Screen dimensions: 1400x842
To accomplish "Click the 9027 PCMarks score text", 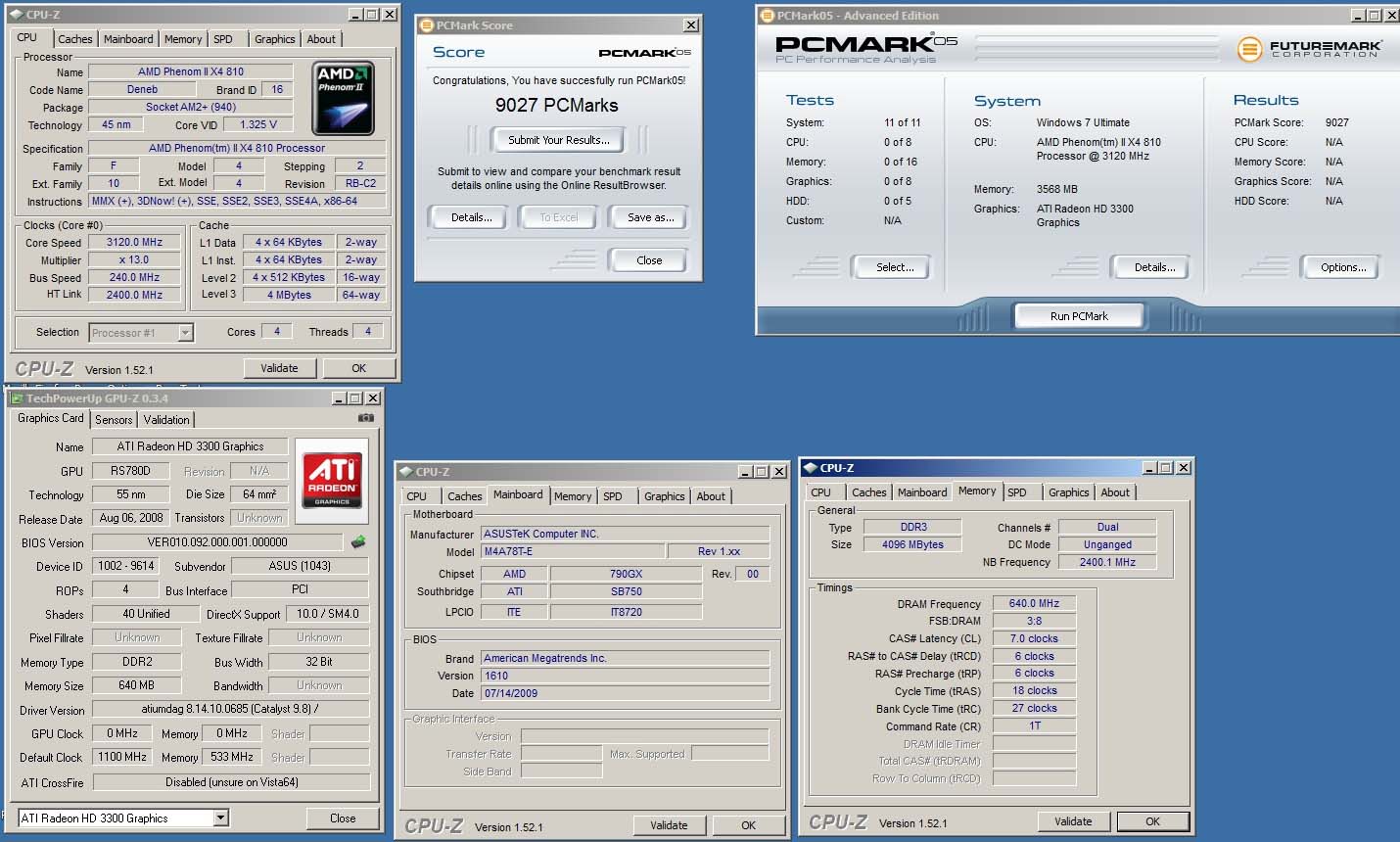I will pyautogui.click(x=556, y=105).
